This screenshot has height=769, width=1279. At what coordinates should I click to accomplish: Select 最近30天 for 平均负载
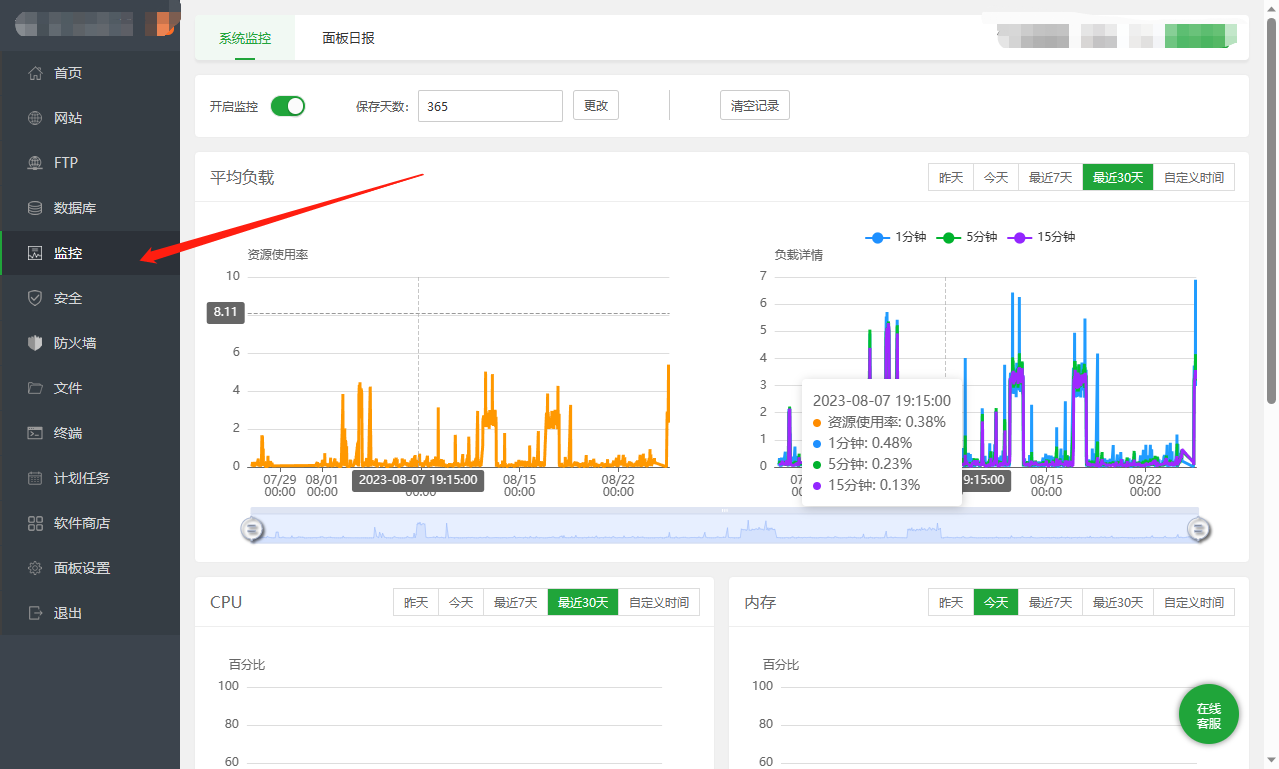1118,177
